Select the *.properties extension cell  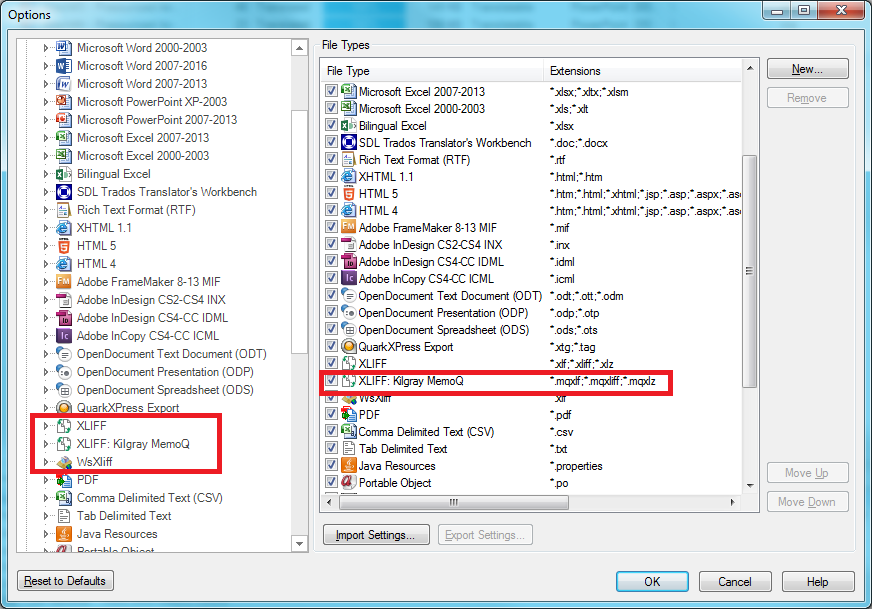click(576, 466)
